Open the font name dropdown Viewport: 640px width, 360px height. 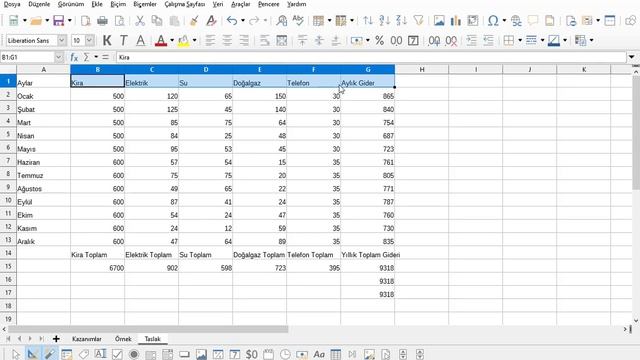point(62,40)
